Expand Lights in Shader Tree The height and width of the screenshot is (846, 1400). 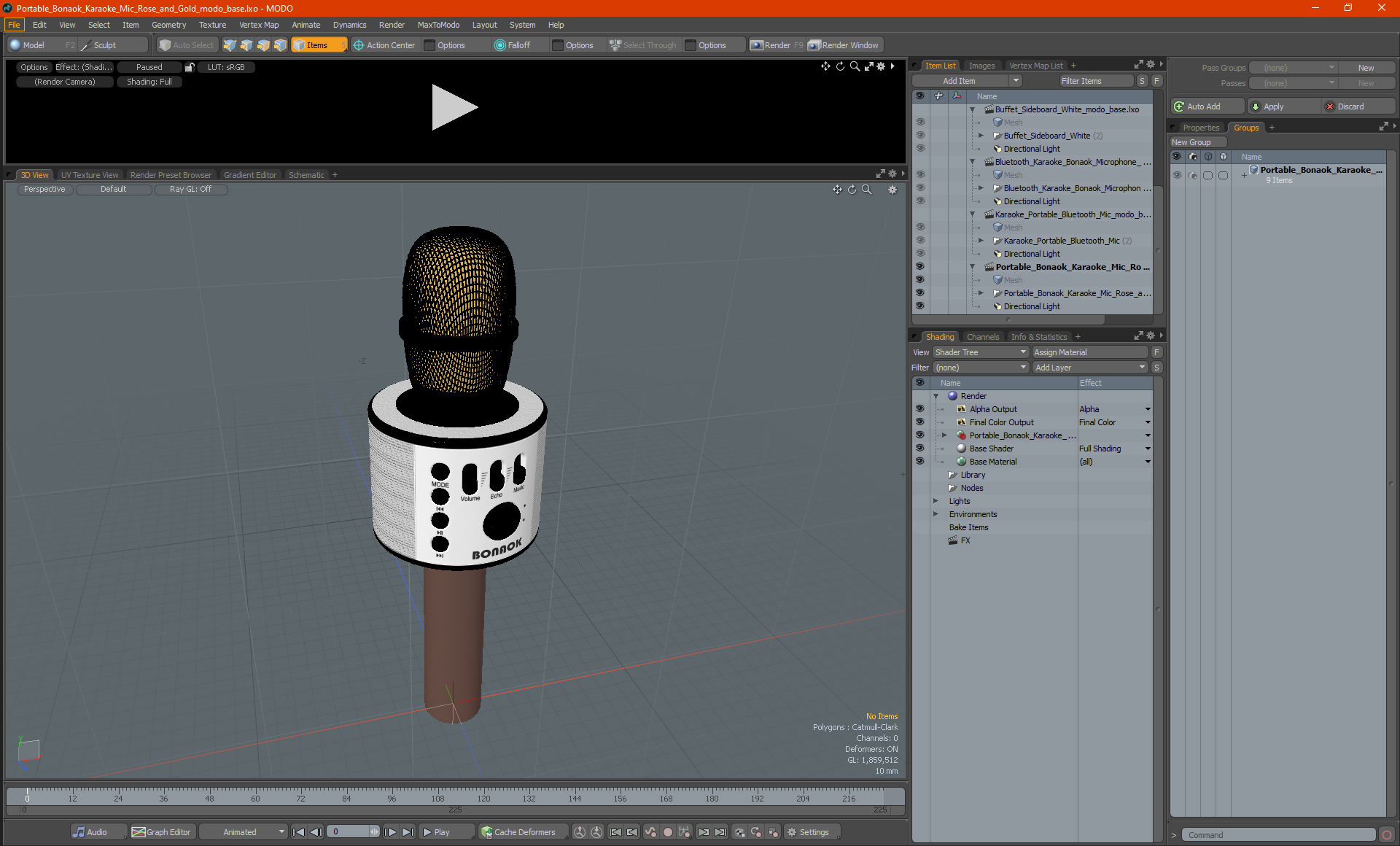point(936,501)
